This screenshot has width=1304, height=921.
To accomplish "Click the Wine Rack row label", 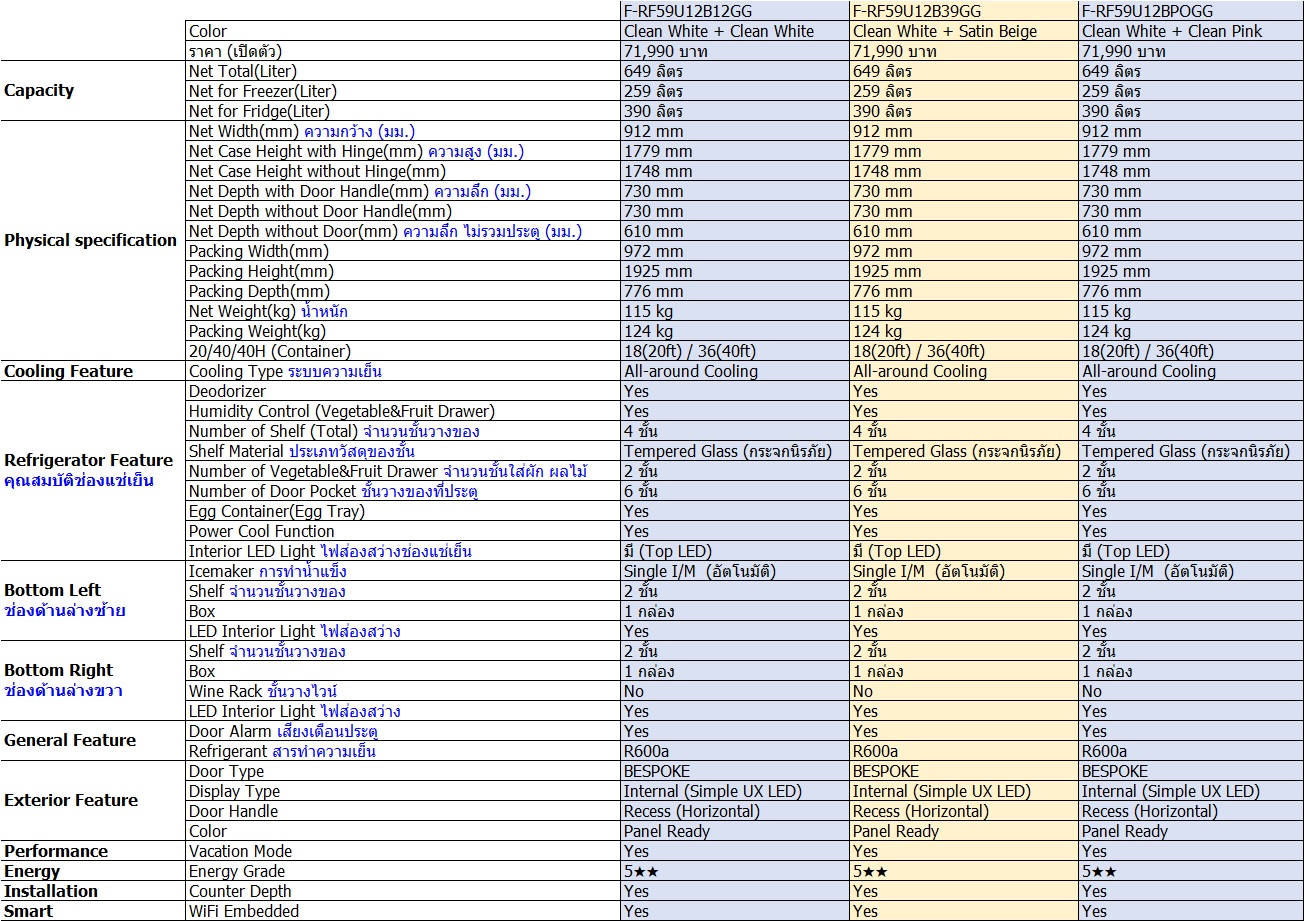I will 263,691.
